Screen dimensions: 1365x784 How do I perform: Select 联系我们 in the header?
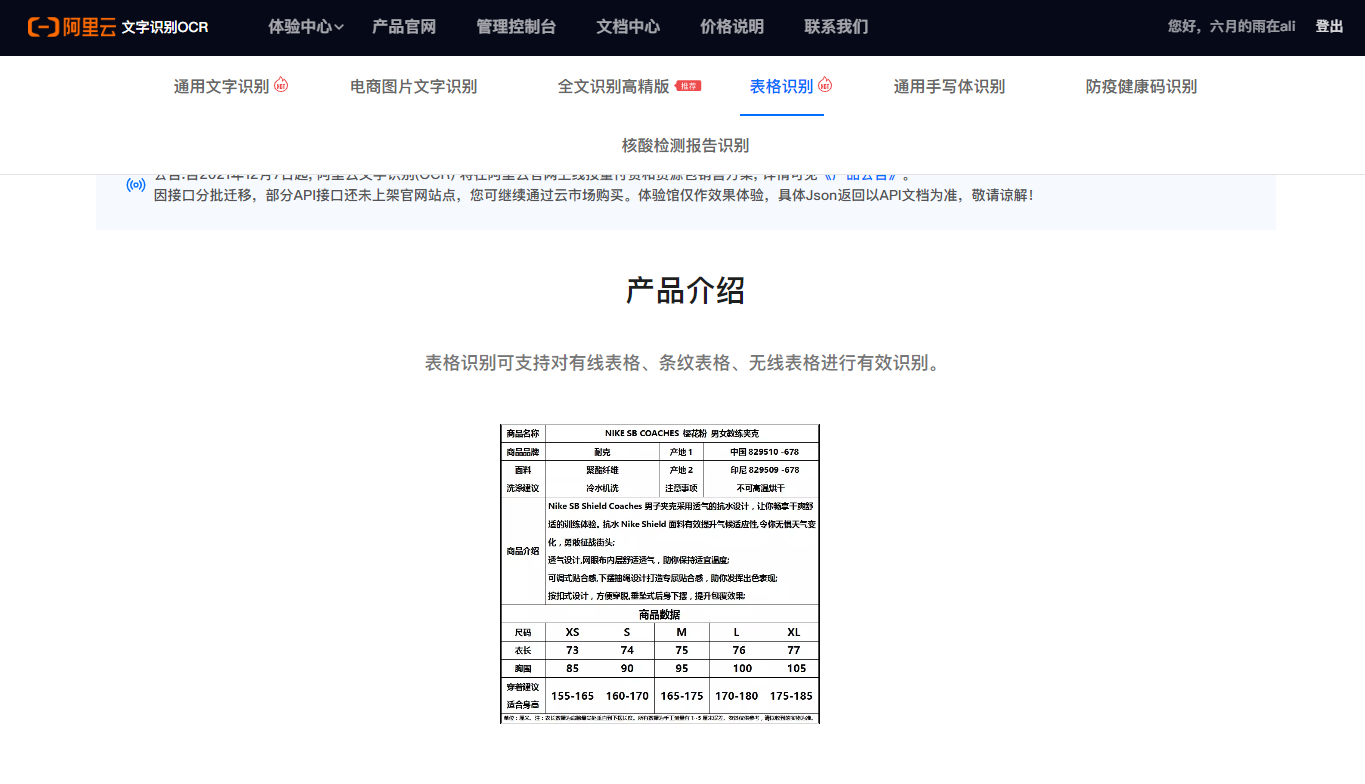coord(836,27)
